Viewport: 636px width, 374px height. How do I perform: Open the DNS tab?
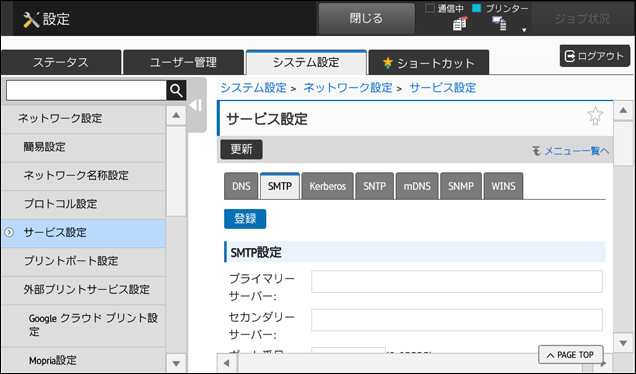point(241,186)
